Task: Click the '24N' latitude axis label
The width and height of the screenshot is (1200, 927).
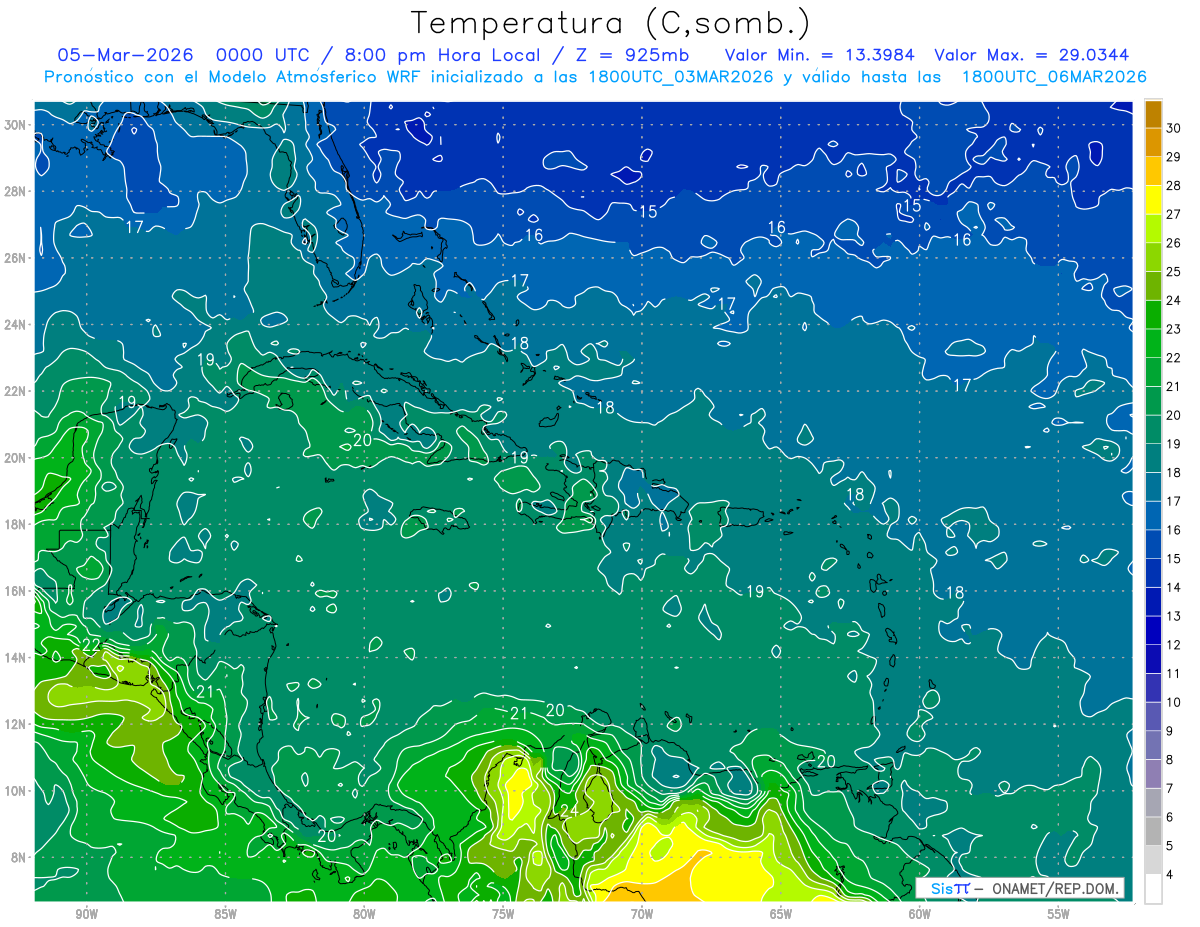Action: (x=16, y=324)
